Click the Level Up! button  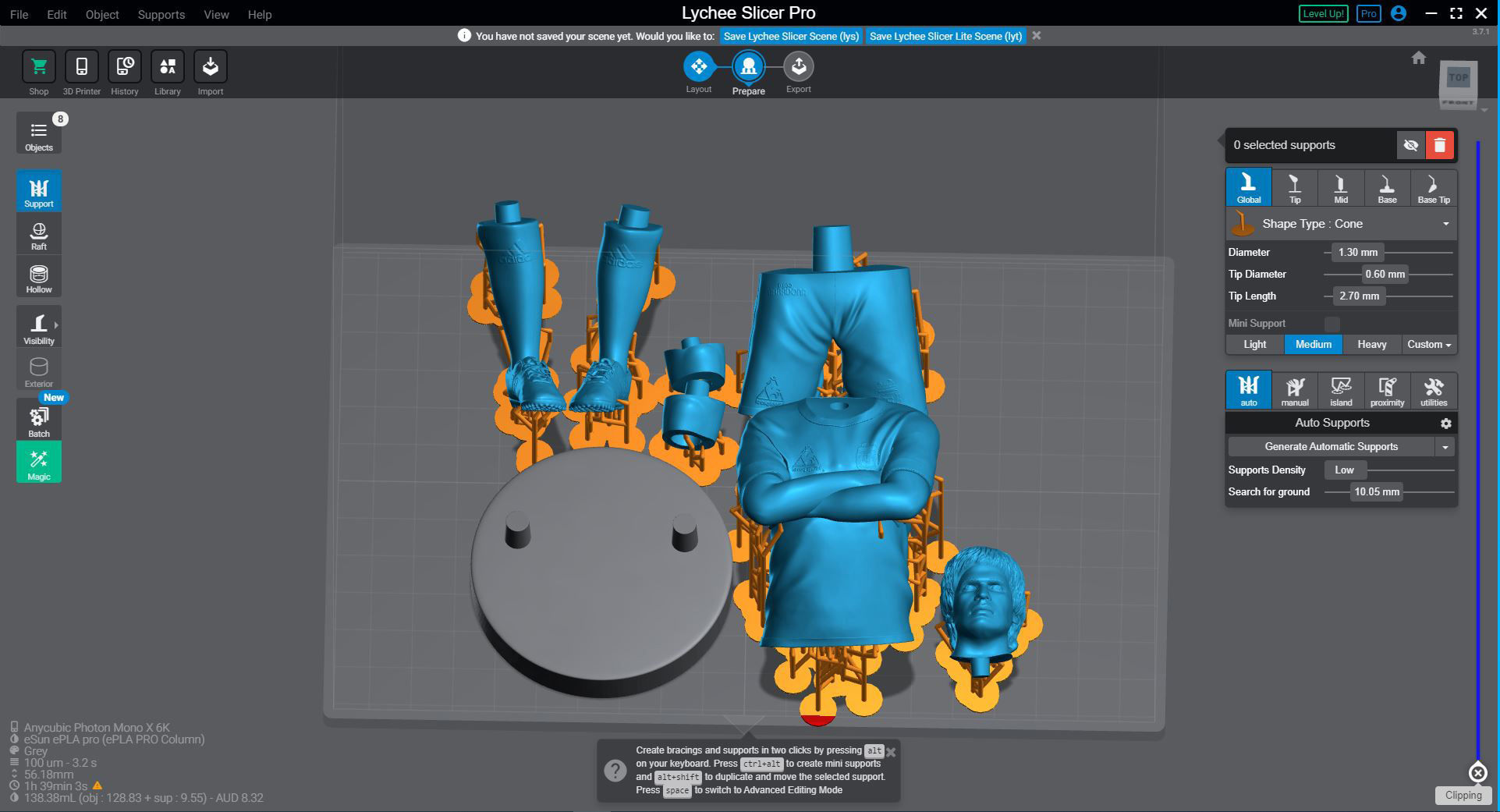point(1323,13)
